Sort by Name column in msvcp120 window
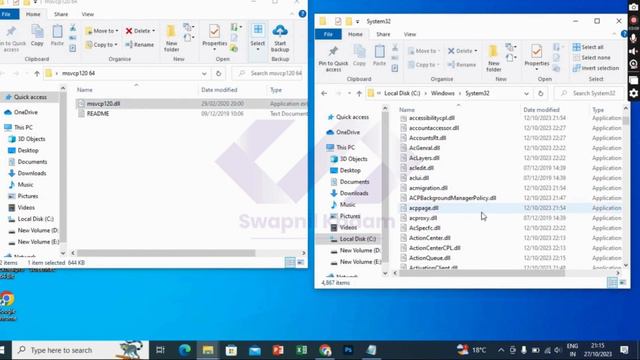 point(84,90)
